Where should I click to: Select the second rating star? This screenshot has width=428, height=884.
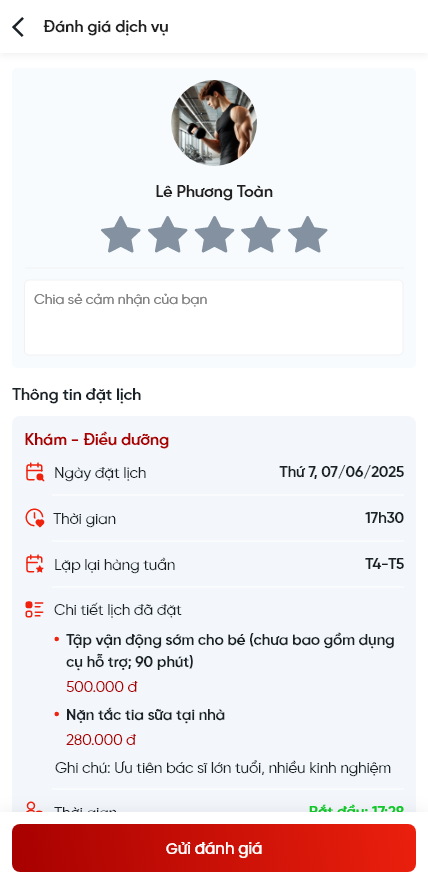click(167, 235)
